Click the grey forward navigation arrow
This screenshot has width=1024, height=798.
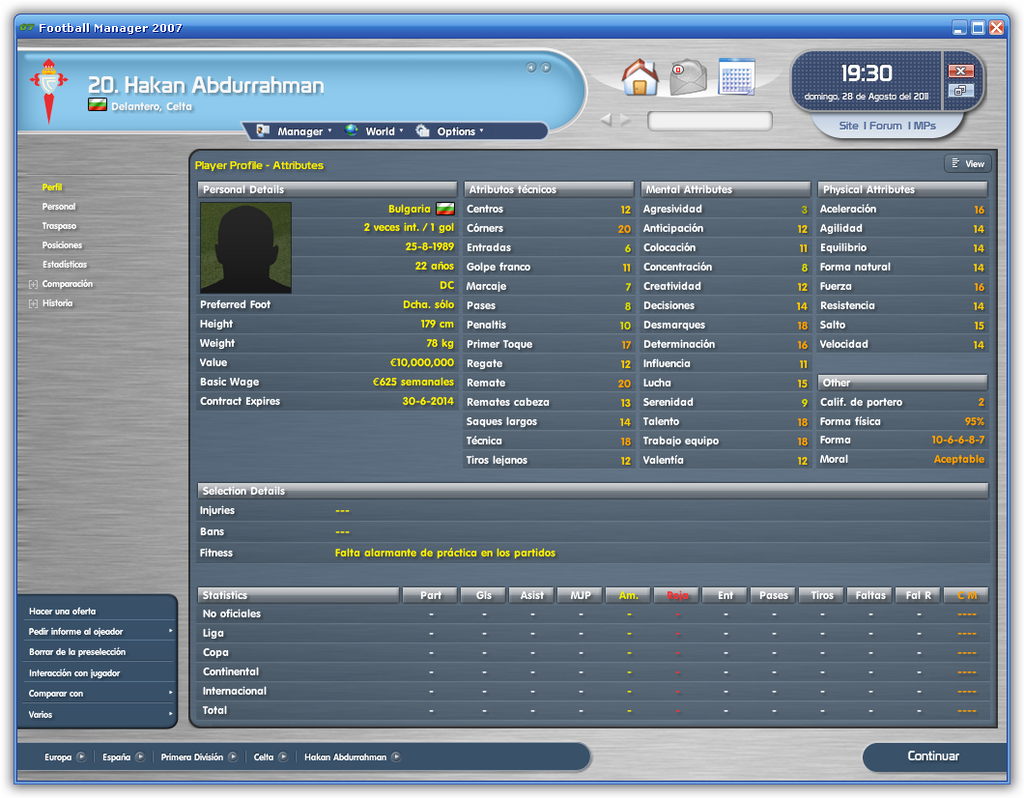[x=626, y=120]
